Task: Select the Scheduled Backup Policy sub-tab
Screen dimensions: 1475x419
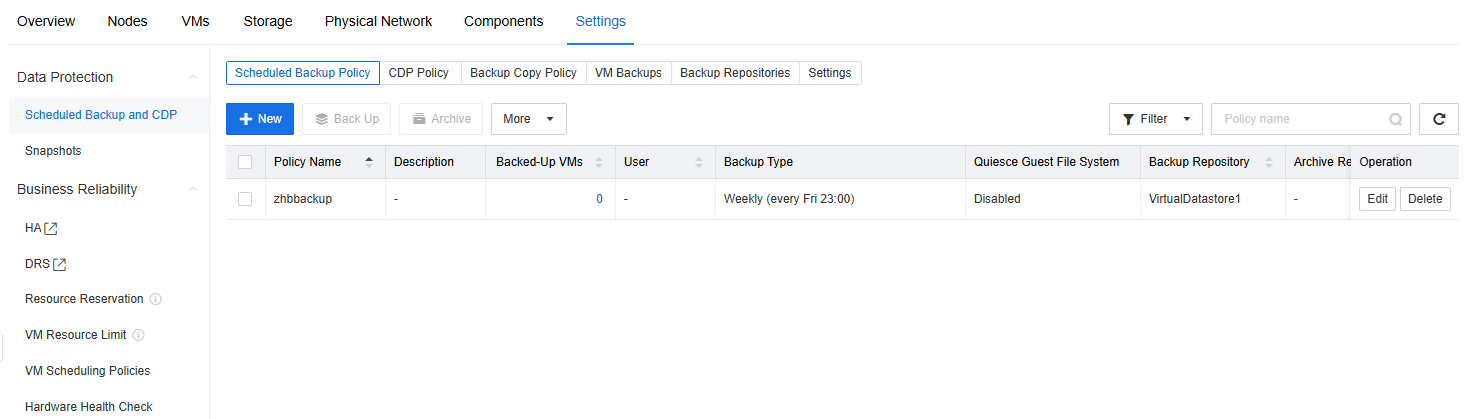Action: [x=303, y=73]
